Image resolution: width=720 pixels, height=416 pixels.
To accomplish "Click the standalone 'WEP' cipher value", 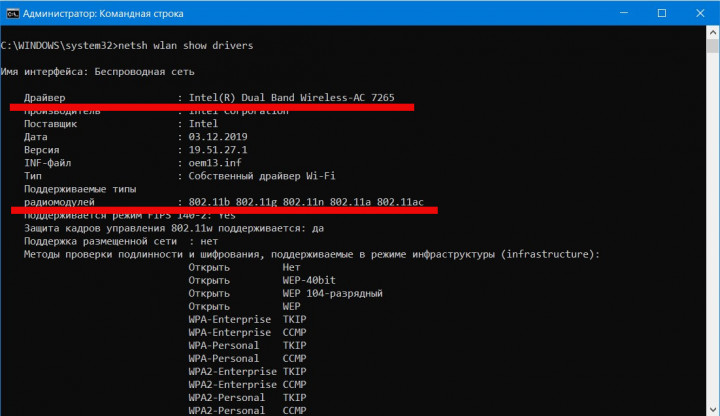I will (x=292, y=306).
